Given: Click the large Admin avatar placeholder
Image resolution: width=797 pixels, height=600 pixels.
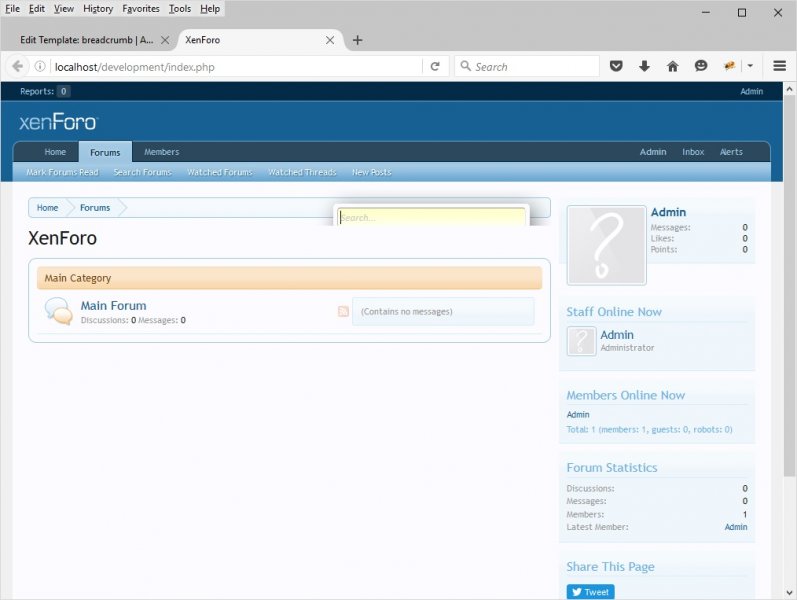Looking at the screenshot, I should 606,246.
